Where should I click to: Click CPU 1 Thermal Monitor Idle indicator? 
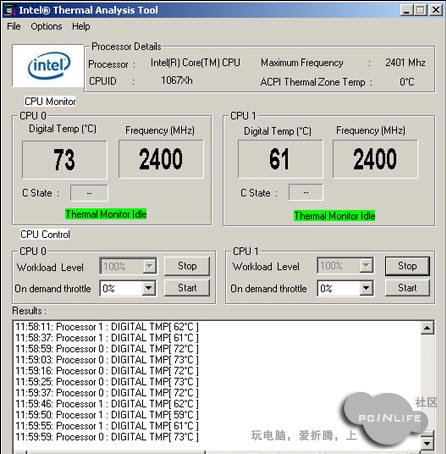334,216
